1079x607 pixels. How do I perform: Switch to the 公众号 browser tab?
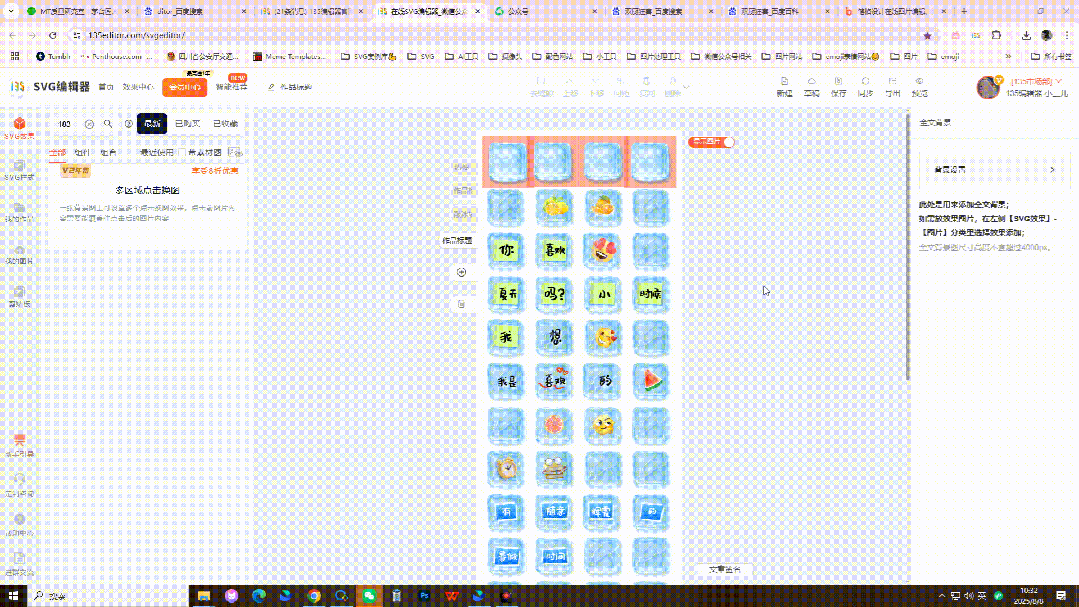[545, 12]
